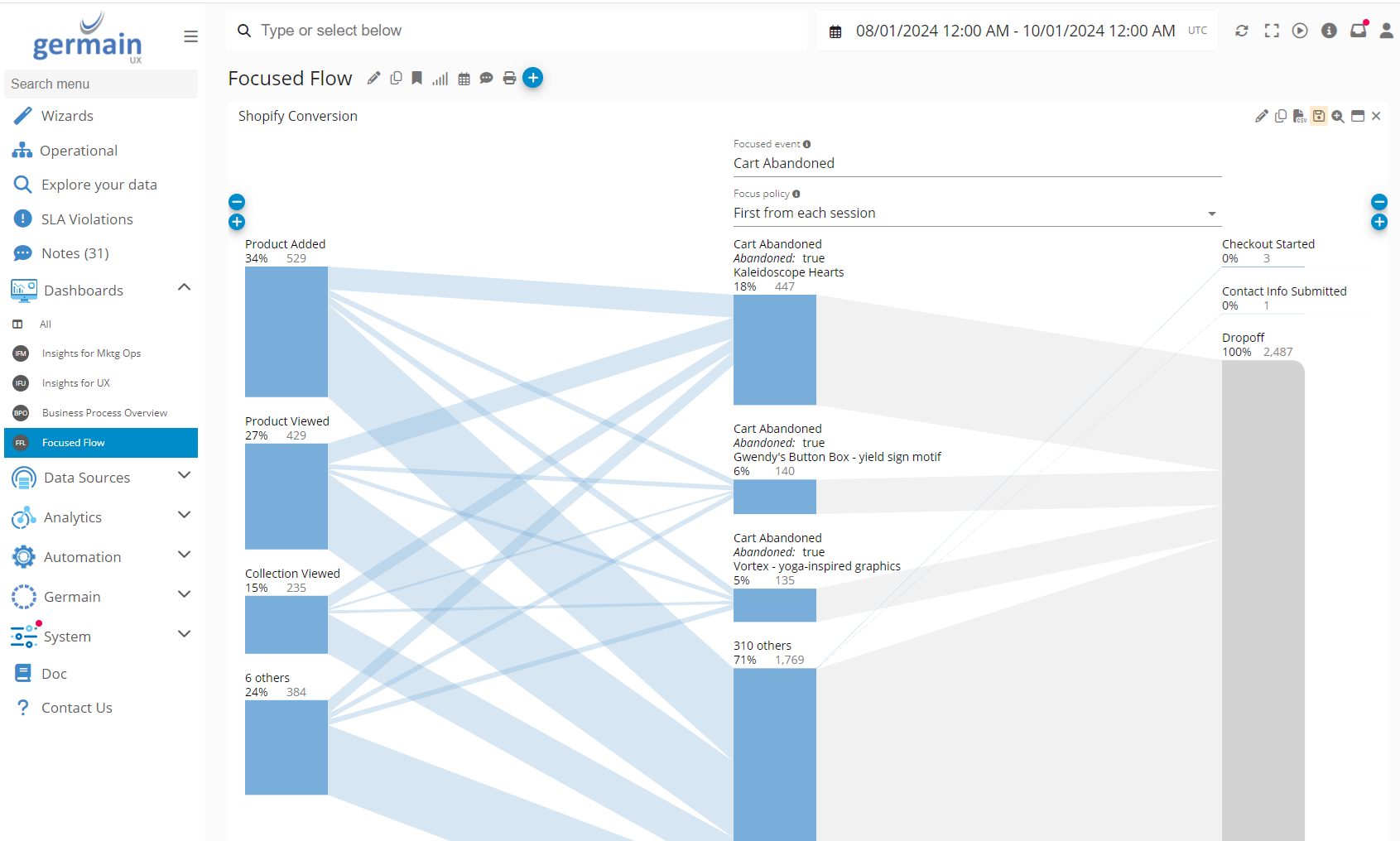Toggle fullscreen mode from the top bar
Screen dimensions: 1400x841
tap(1272, 31)
